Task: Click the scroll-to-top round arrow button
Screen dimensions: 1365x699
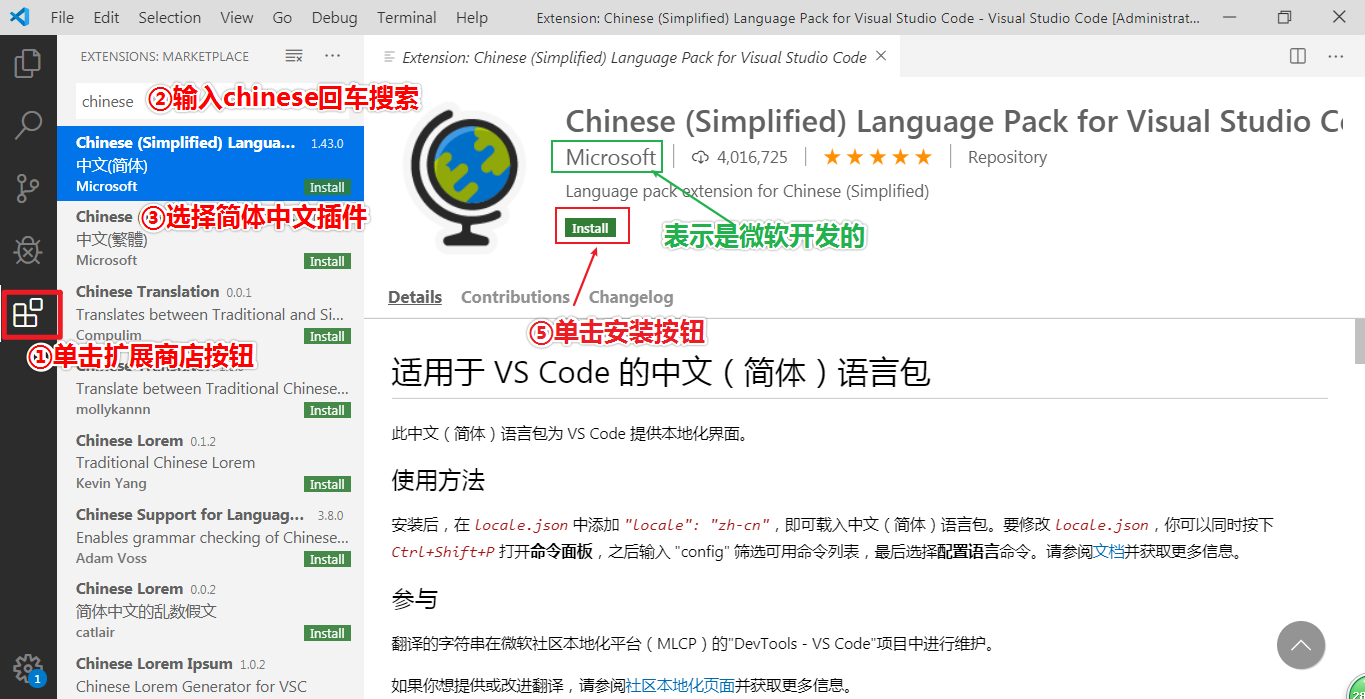Action: [x=1301, y=645]
